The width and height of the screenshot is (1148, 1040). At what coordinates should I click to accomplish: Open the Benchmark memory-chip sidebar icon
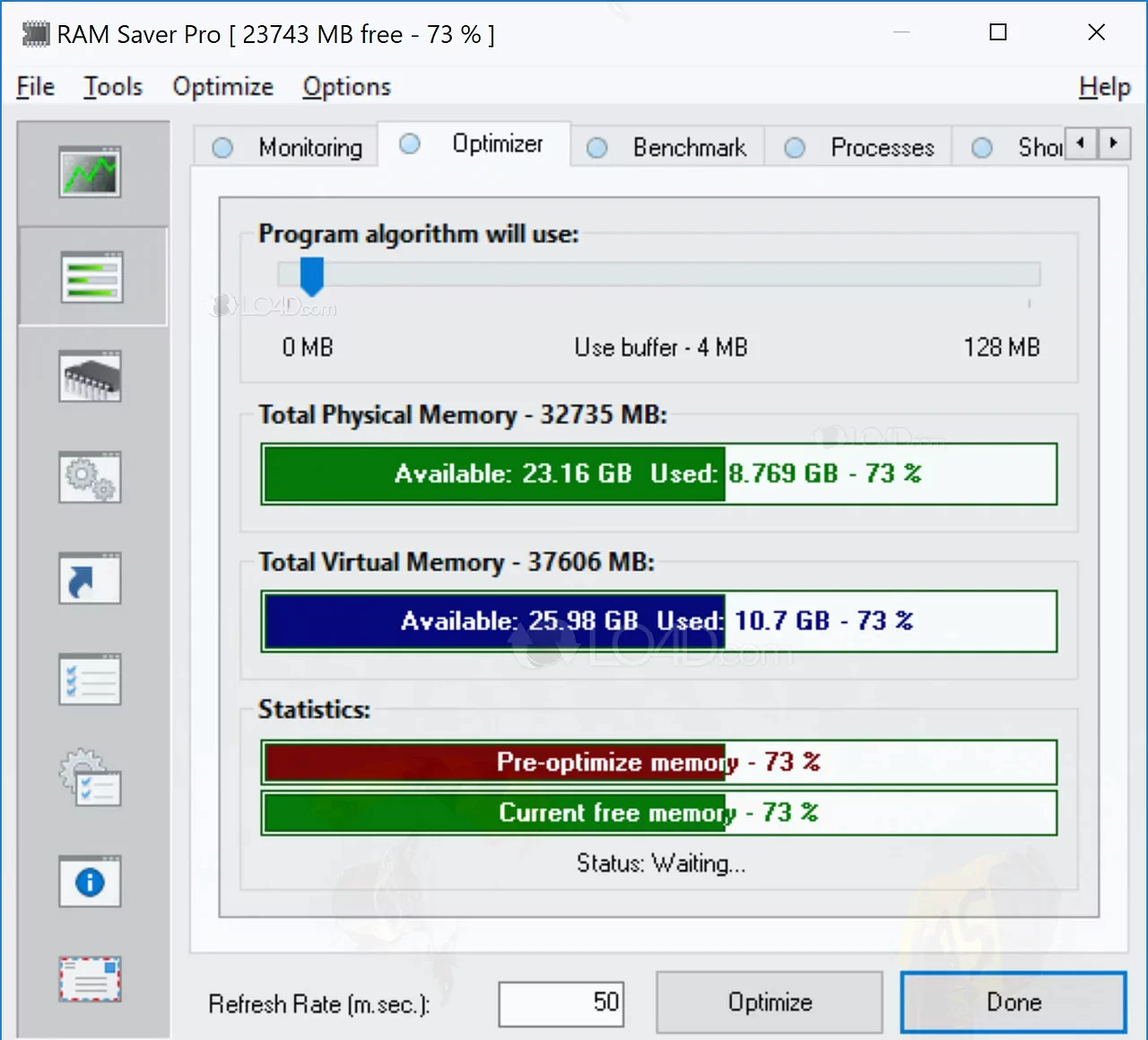click(x=90, y=377)
